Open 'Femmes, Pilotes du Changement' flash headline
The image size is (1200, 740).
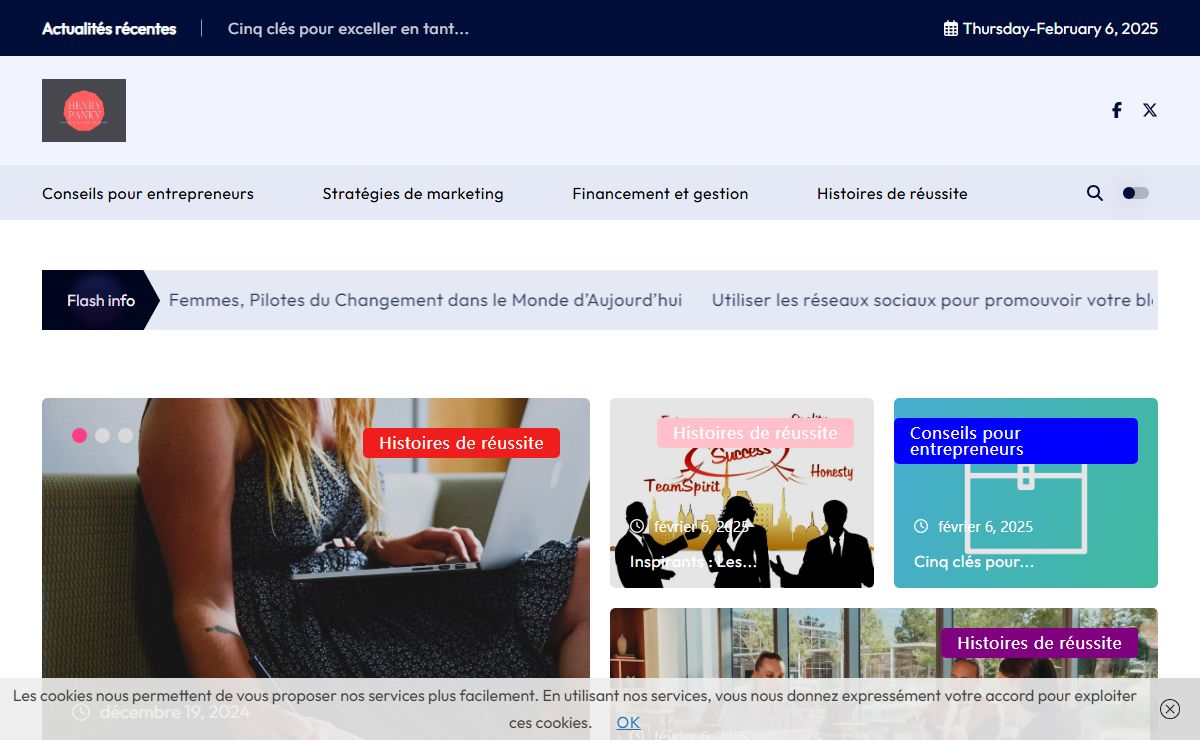point(426,300)
